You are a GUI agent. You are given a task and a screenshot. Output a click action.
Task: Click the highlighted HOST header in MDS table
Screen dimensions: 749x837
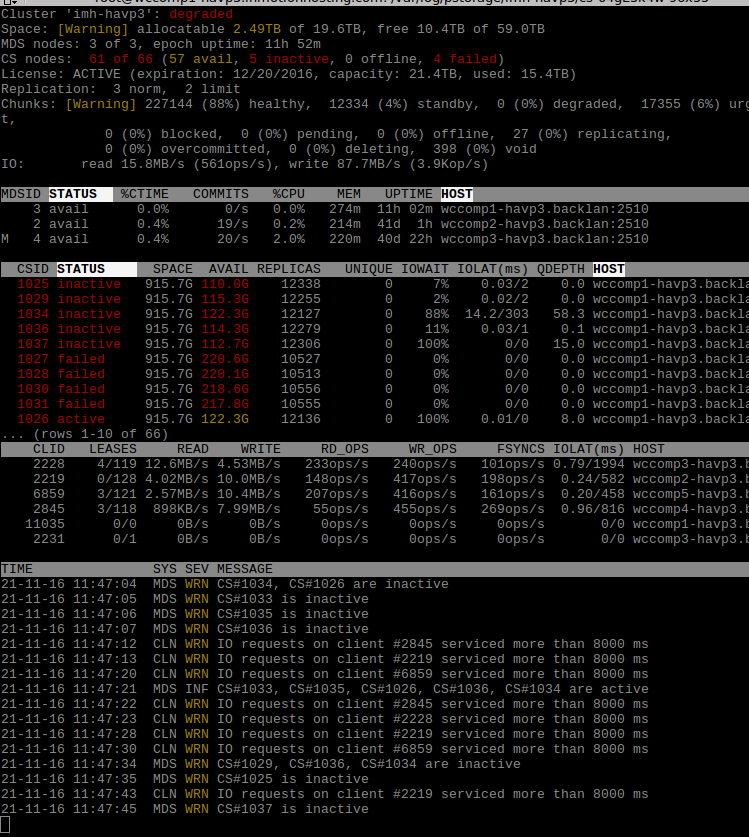click(x=456, y=194)
